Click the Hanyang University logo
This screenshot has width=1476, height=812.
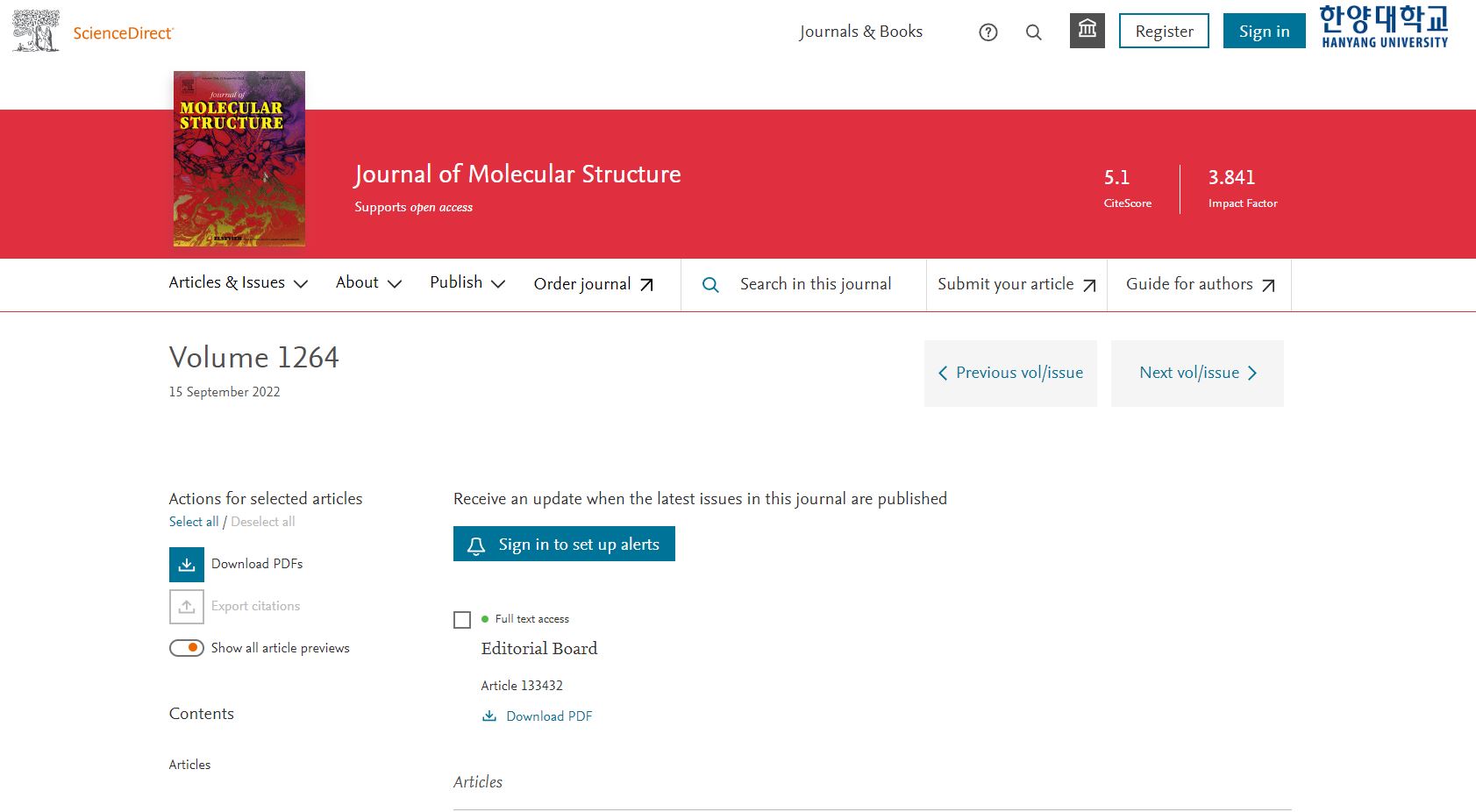(x=1384, y=26)
